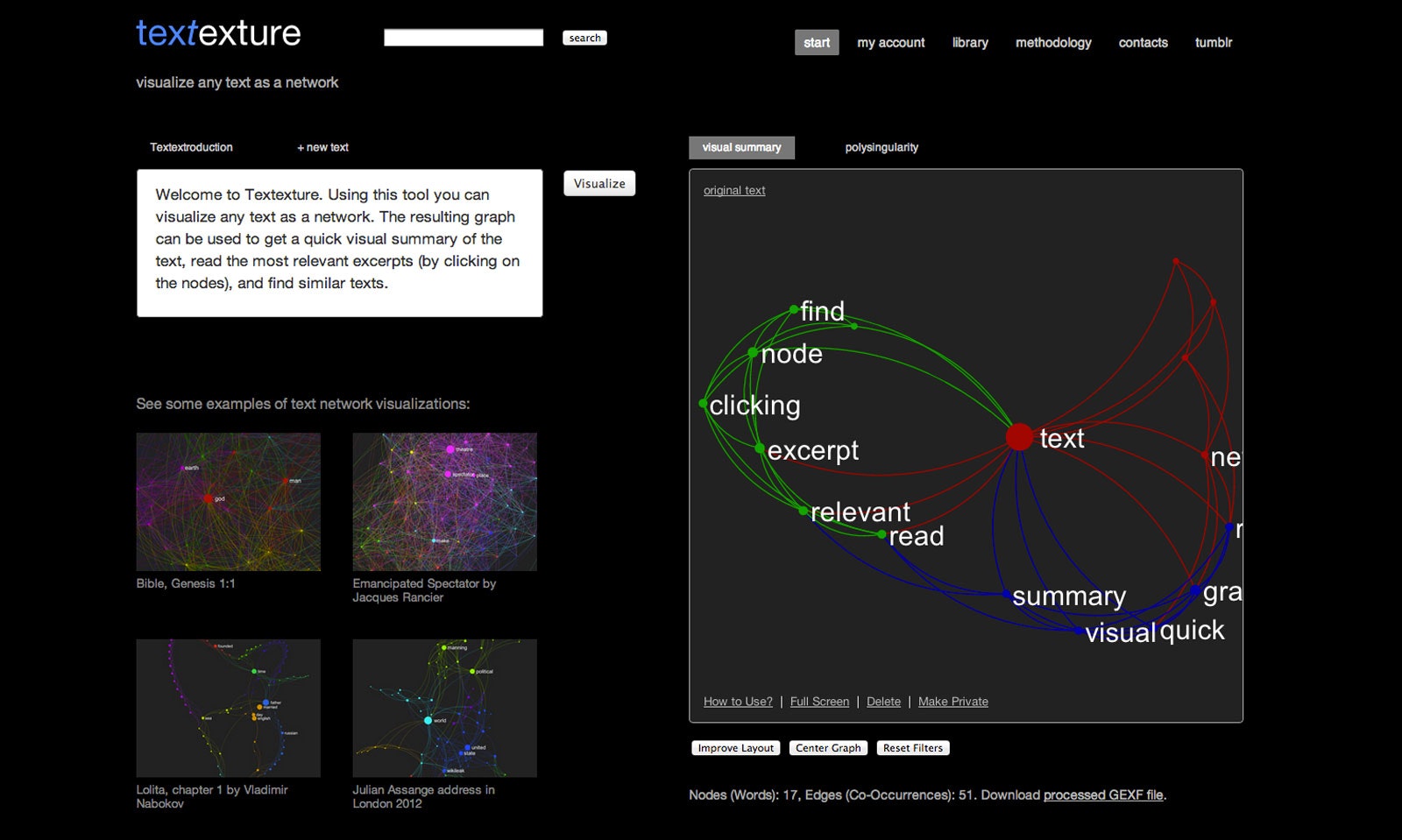Open the original text link
This screenshot has width=1402, height=840.
point(734,190)
